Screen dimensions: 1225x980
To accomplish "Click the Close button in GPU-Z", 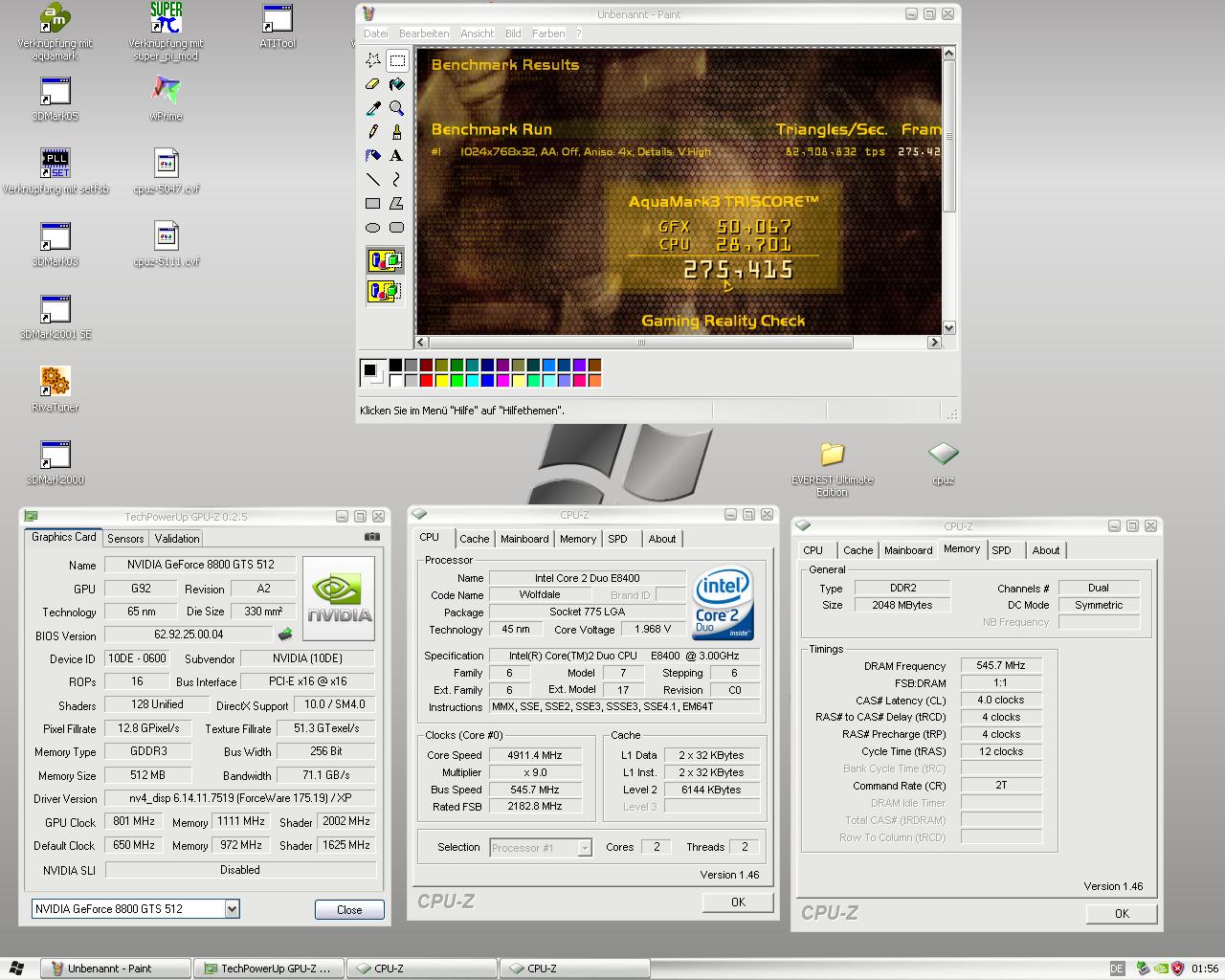I will [349, 910].
